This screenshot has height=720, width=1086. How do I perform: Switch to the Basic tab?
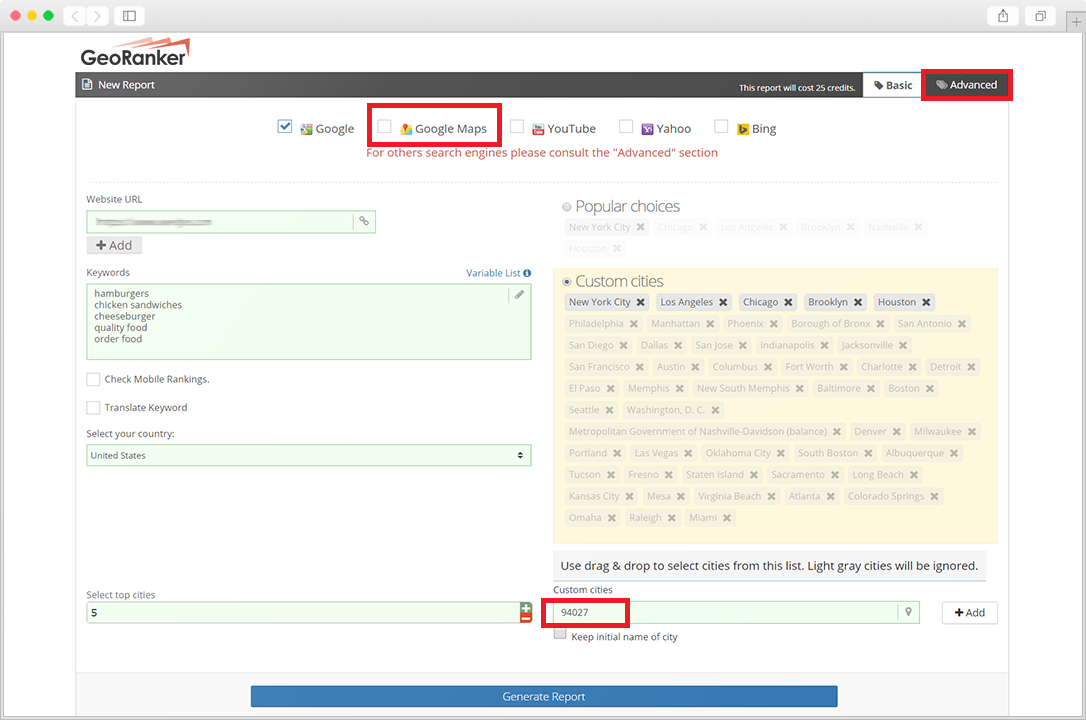[x=893, y=85]
